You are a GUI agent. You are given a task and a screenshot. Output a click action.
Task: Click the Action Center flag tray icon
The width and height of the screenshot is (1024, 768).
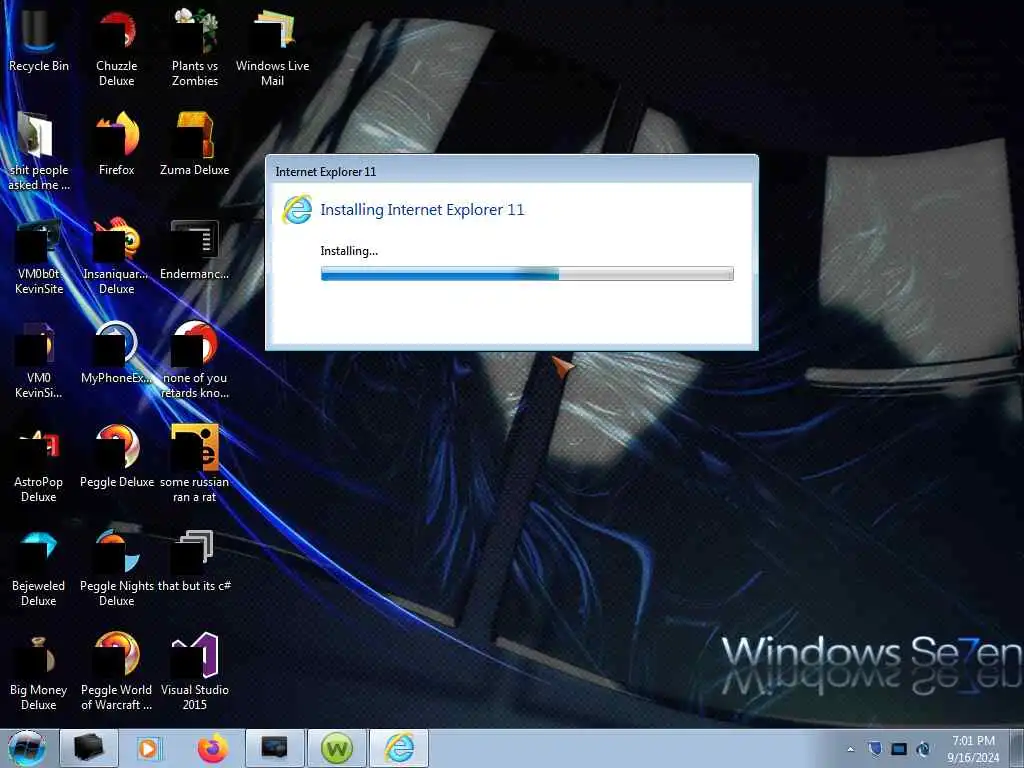click(x=875, y=748)
